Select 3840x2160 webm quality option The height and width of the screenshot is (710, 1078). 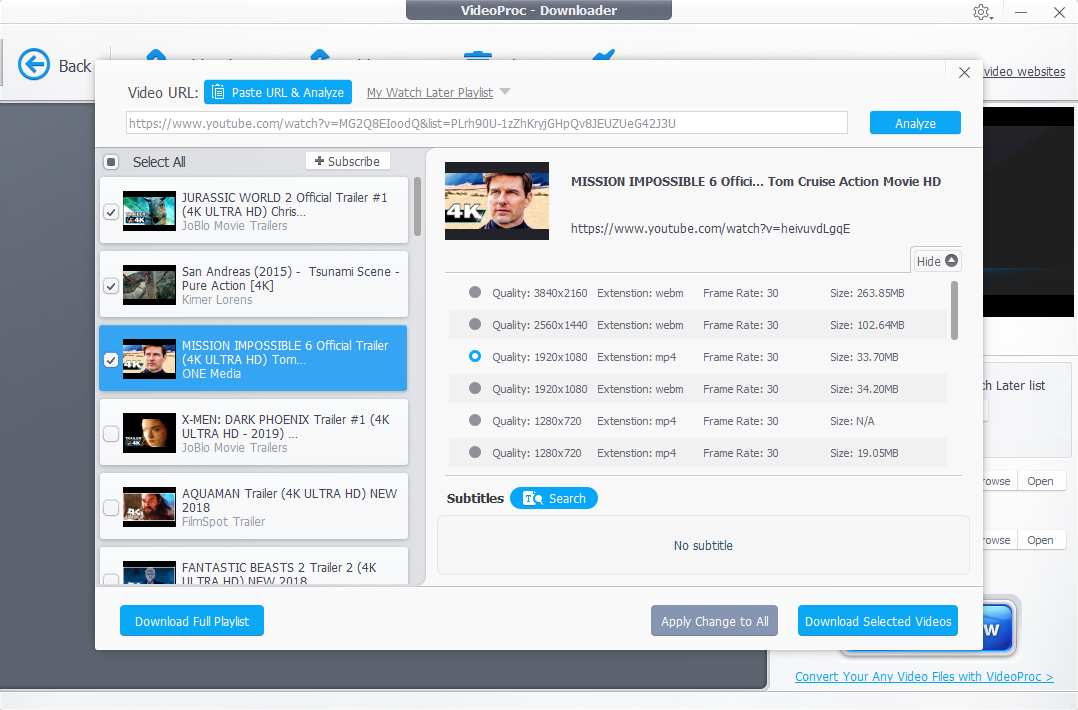(x=474, y=292)
